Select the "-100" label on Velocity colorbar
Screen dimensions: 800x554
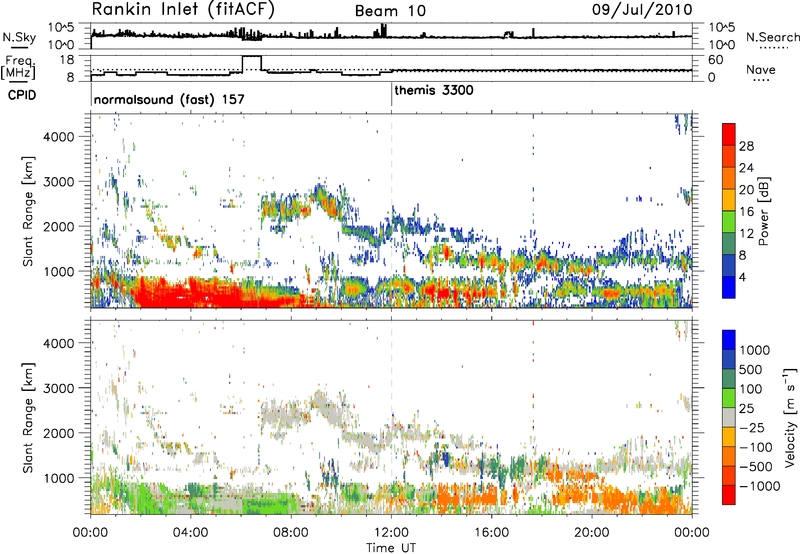(756, 447)
